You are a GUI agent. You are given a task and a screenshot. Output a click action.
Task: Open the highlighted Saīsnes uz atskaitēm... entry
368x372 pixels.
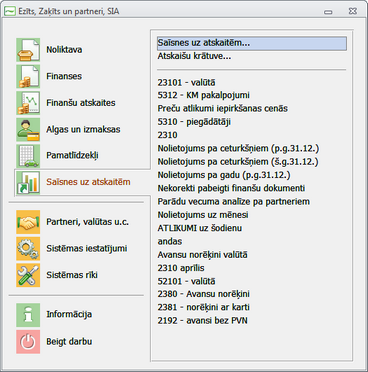[x=252, y=43]
